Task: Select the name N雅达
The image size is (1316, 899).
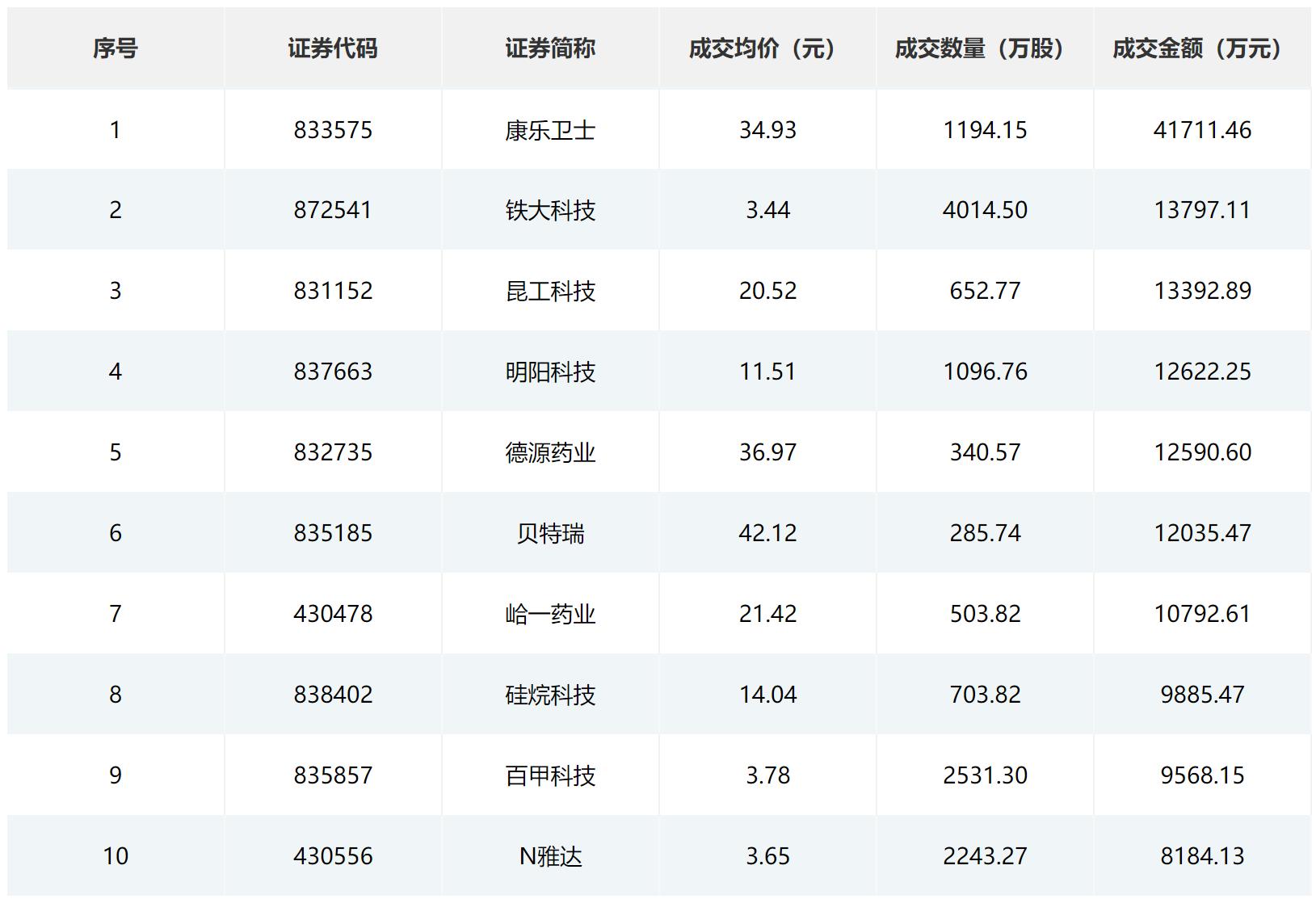Action: [x=550, y=856]
